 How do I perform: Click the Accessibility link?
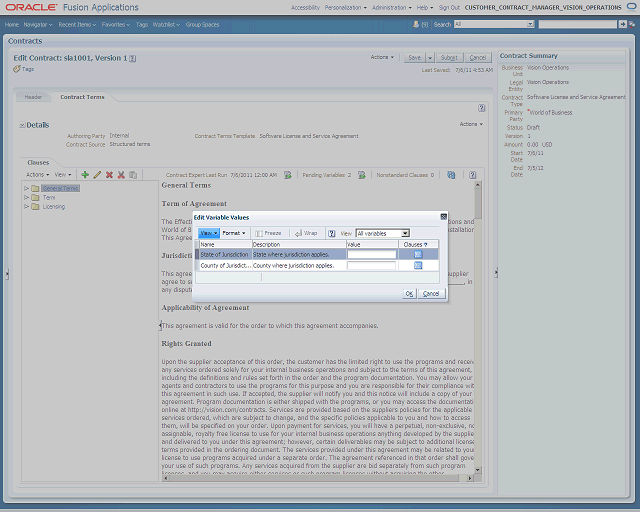pyautogui.click(x=305, y=7)
